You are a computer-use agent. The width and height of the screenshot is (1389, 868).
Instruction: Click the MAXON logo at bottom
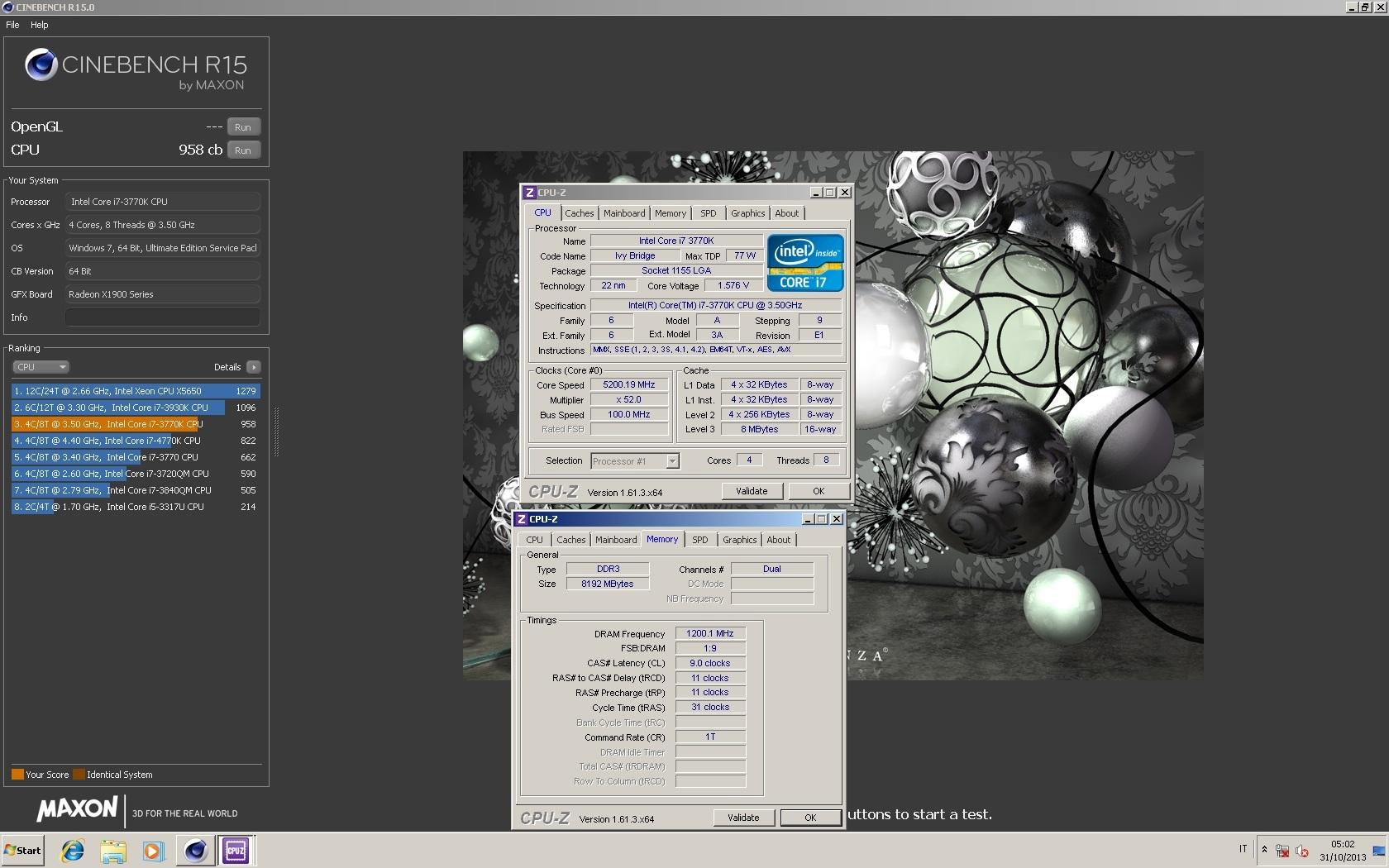77,809
